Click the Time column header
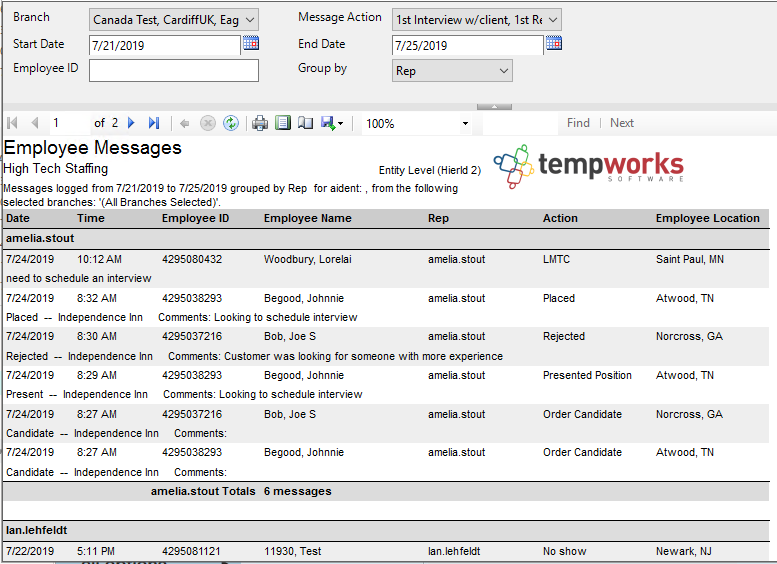The image size is (777, 564). point(91,219)
